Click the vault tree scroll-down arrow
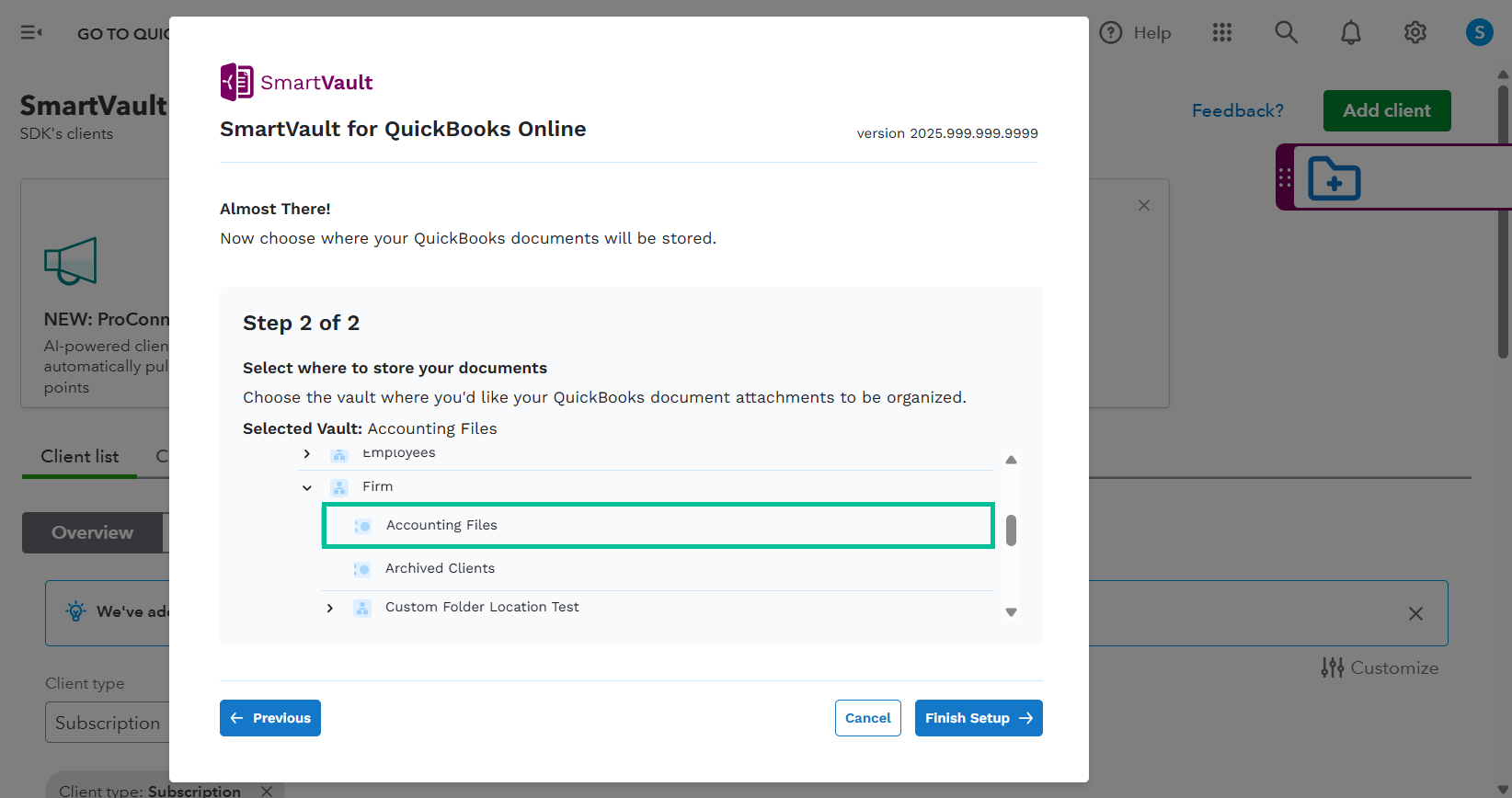Viewport: 1512px width, 798px height. [1011, 612]
